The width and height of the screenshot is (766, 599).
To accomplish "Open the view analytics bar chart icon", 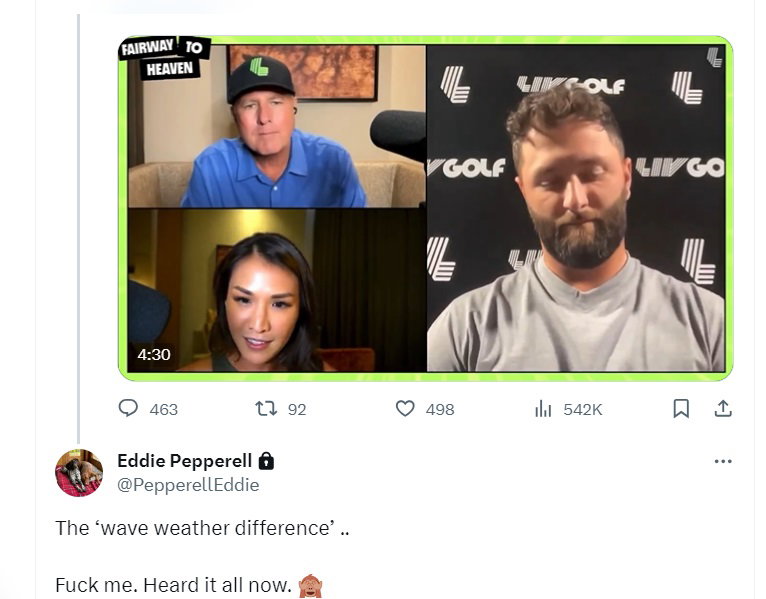I will 543,408.
